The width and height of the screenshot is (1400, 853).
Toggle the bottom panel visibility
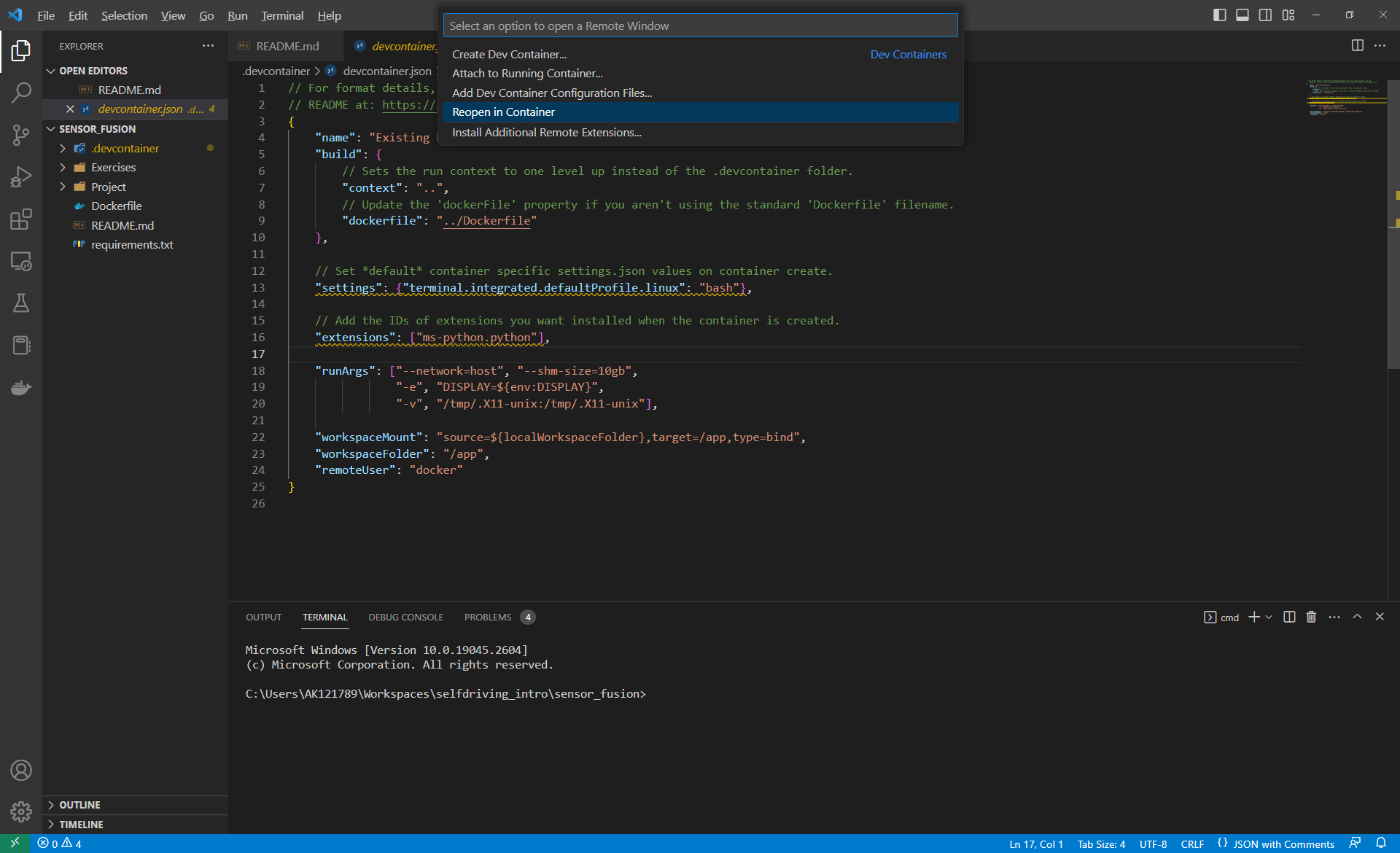click(x=1242, y=15)
